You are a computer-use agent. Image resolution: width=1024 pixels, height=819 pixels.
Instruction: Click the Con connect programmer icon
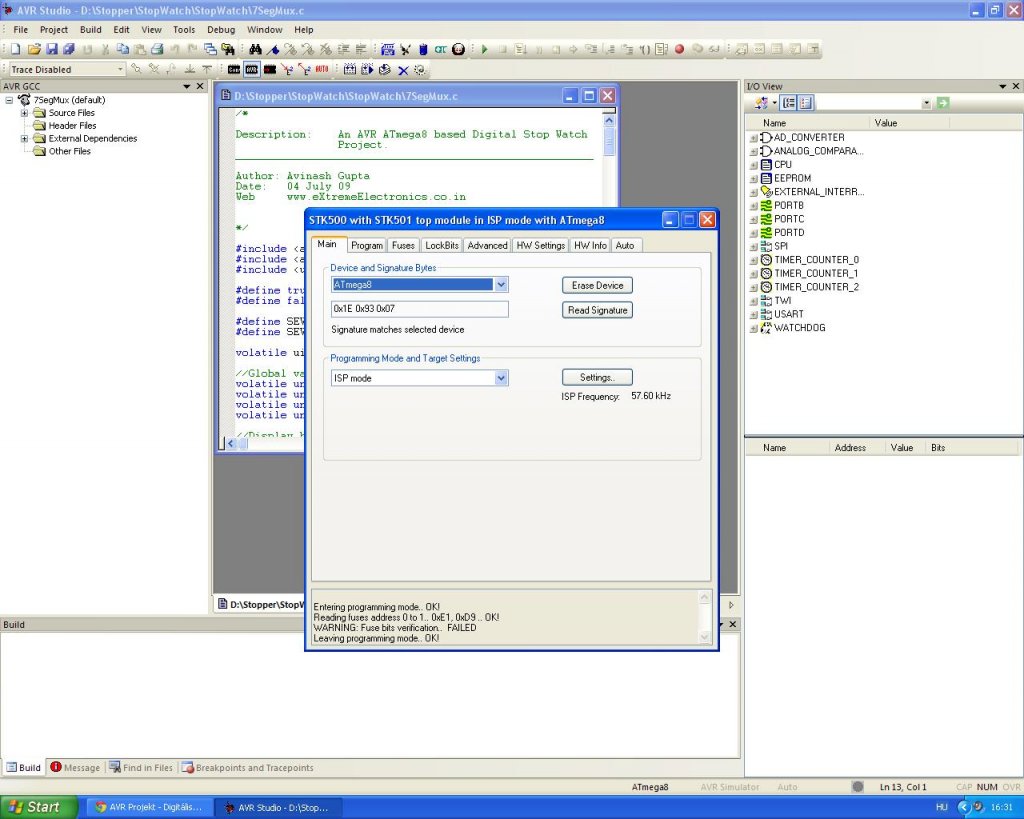coord(234,69)
